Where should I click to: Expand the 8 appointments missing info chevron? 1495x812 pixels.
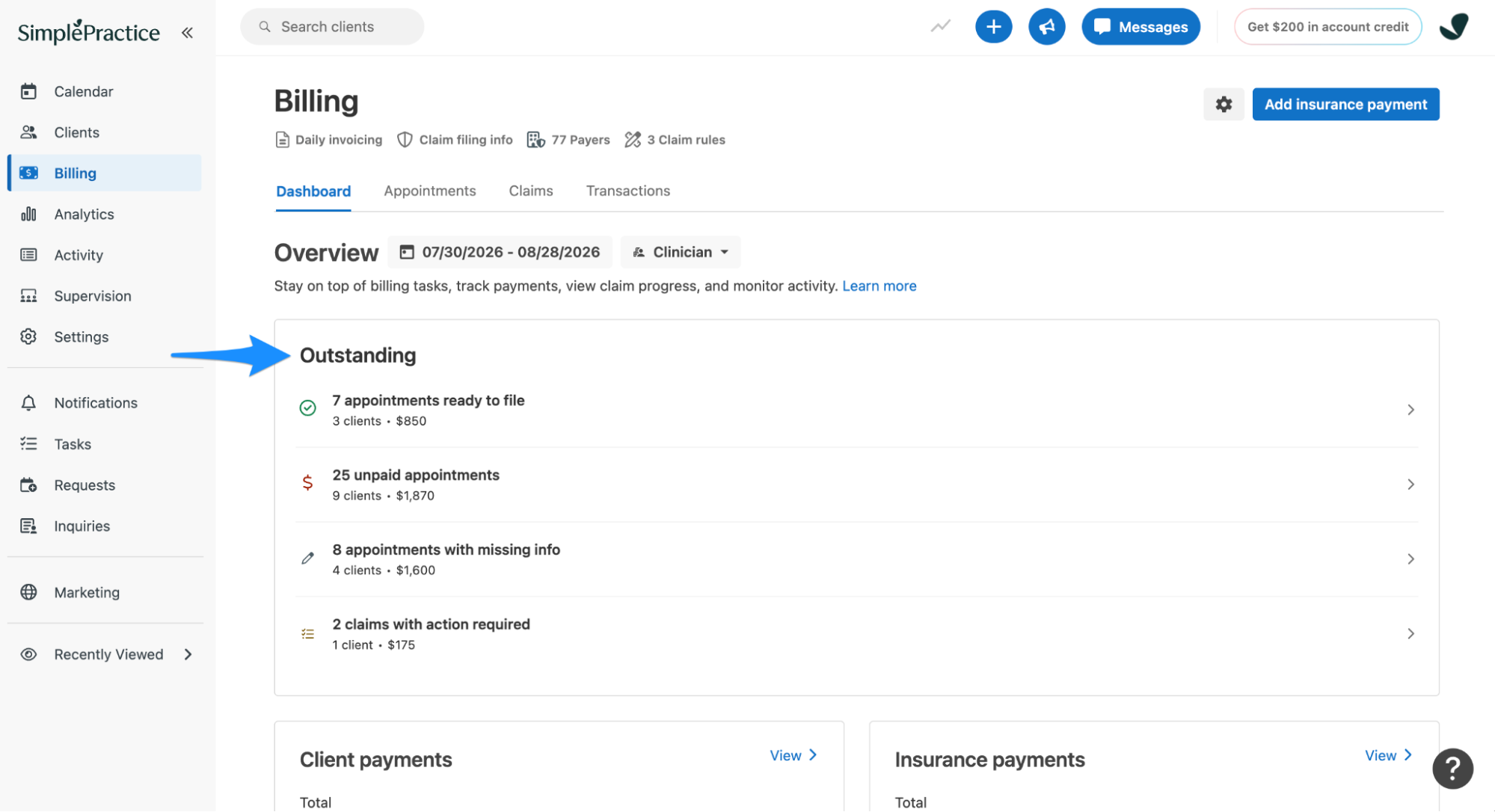[1410, 559]
